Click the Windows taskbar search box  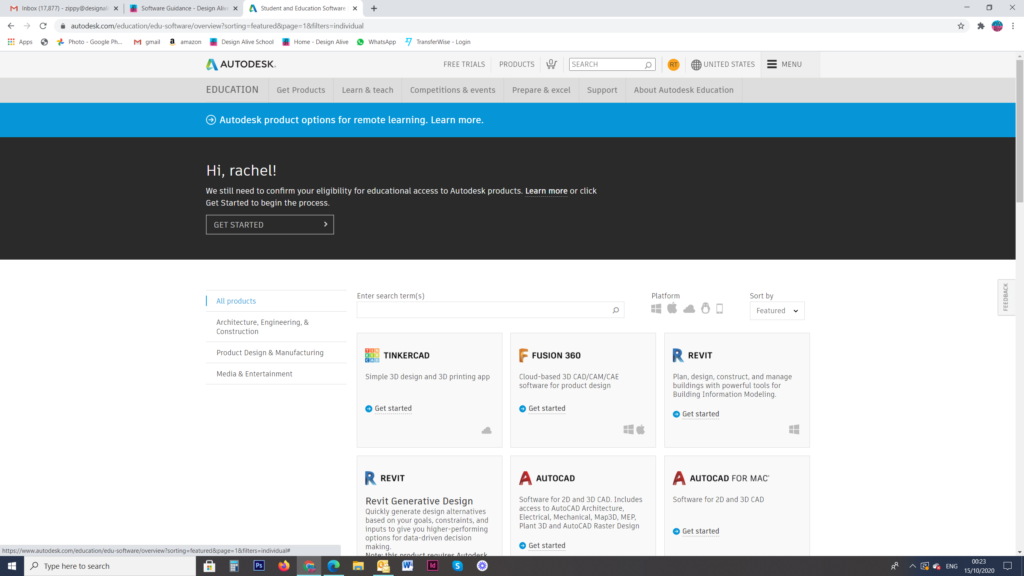(x=110, y=566)
